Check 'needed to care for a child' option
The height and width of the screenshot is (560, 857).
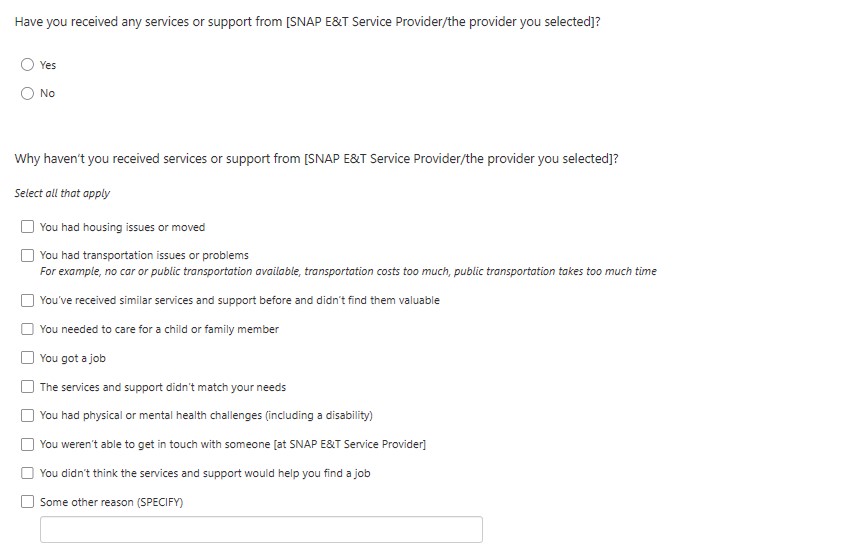tap(28, 329)
